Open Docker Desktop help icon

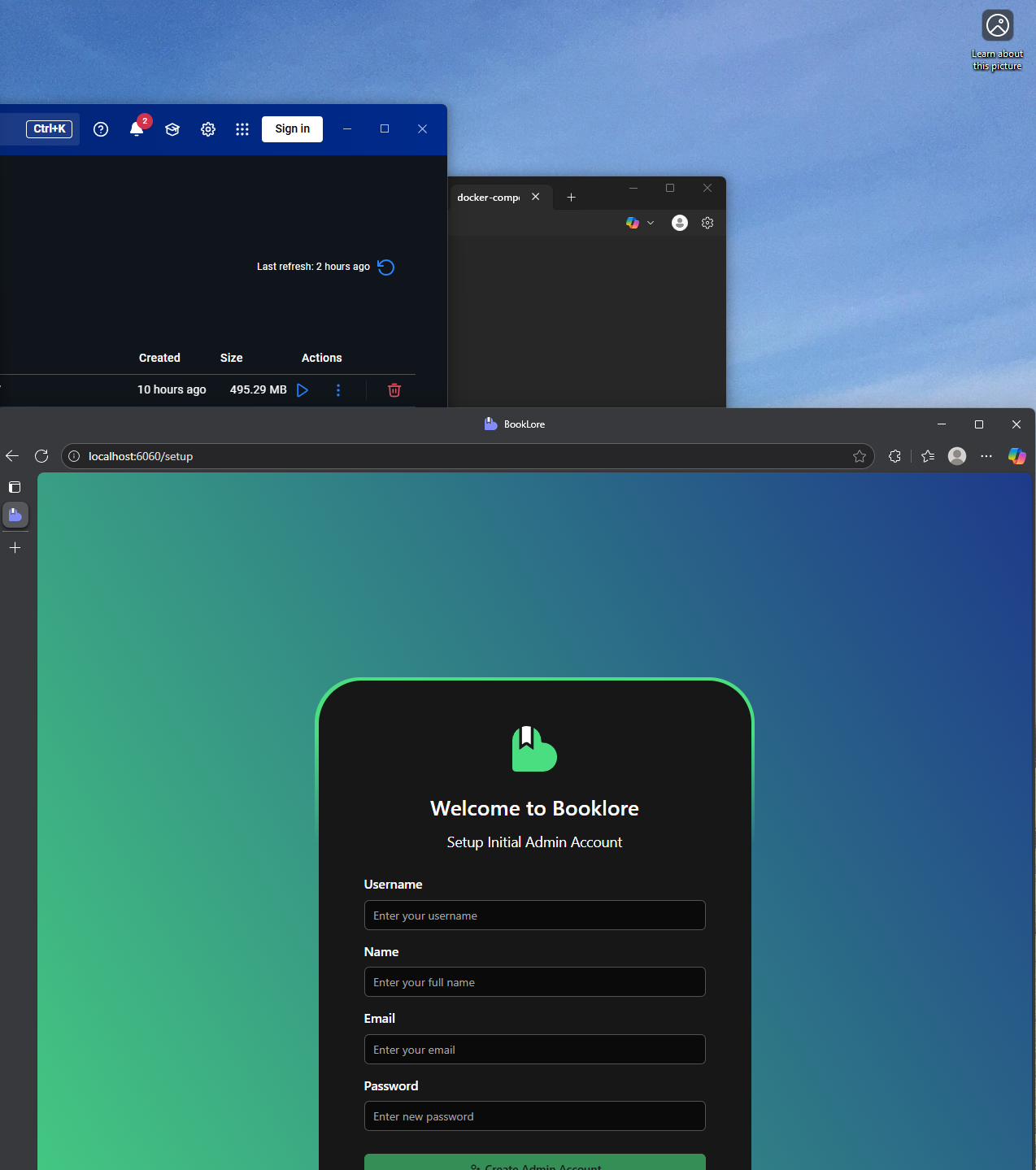[101, 129]
